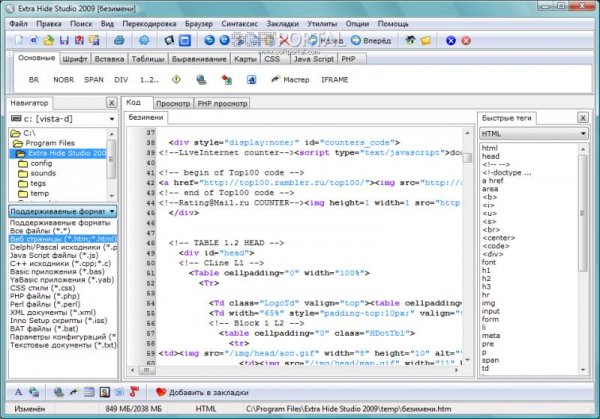The height and width of the screenshot is (419, 600).
Task: Click the red heart bookmark icon
Action: (161, 392)
